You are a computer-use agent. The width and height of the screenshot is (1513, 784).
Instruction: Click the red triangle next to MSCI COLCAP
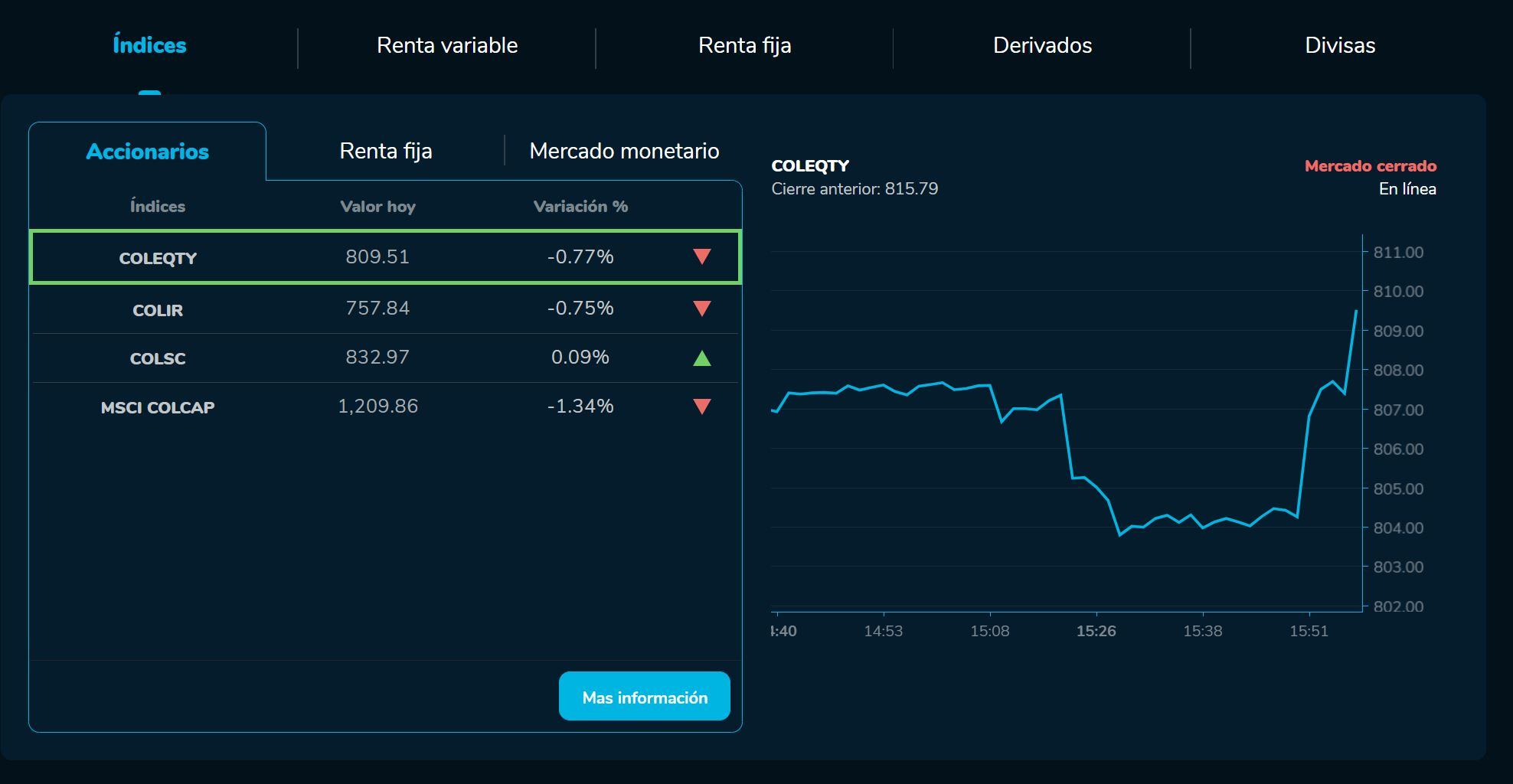(x=701, y=407)
